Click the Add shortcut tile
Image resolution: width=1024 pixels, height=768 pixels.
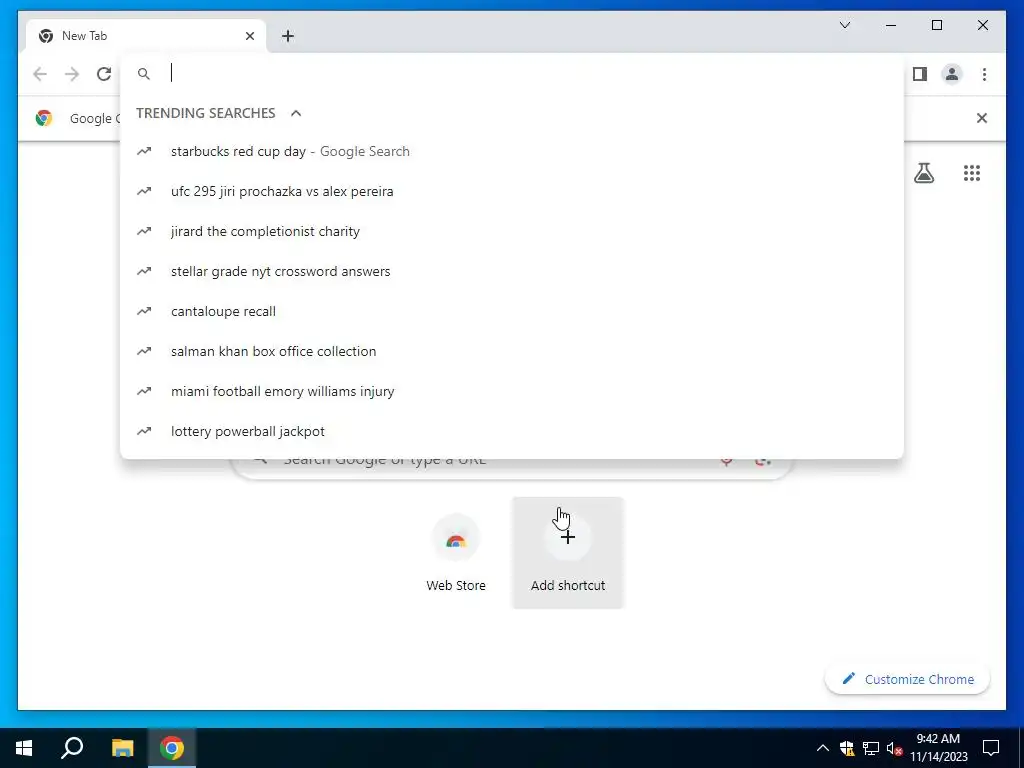[568, 552]
